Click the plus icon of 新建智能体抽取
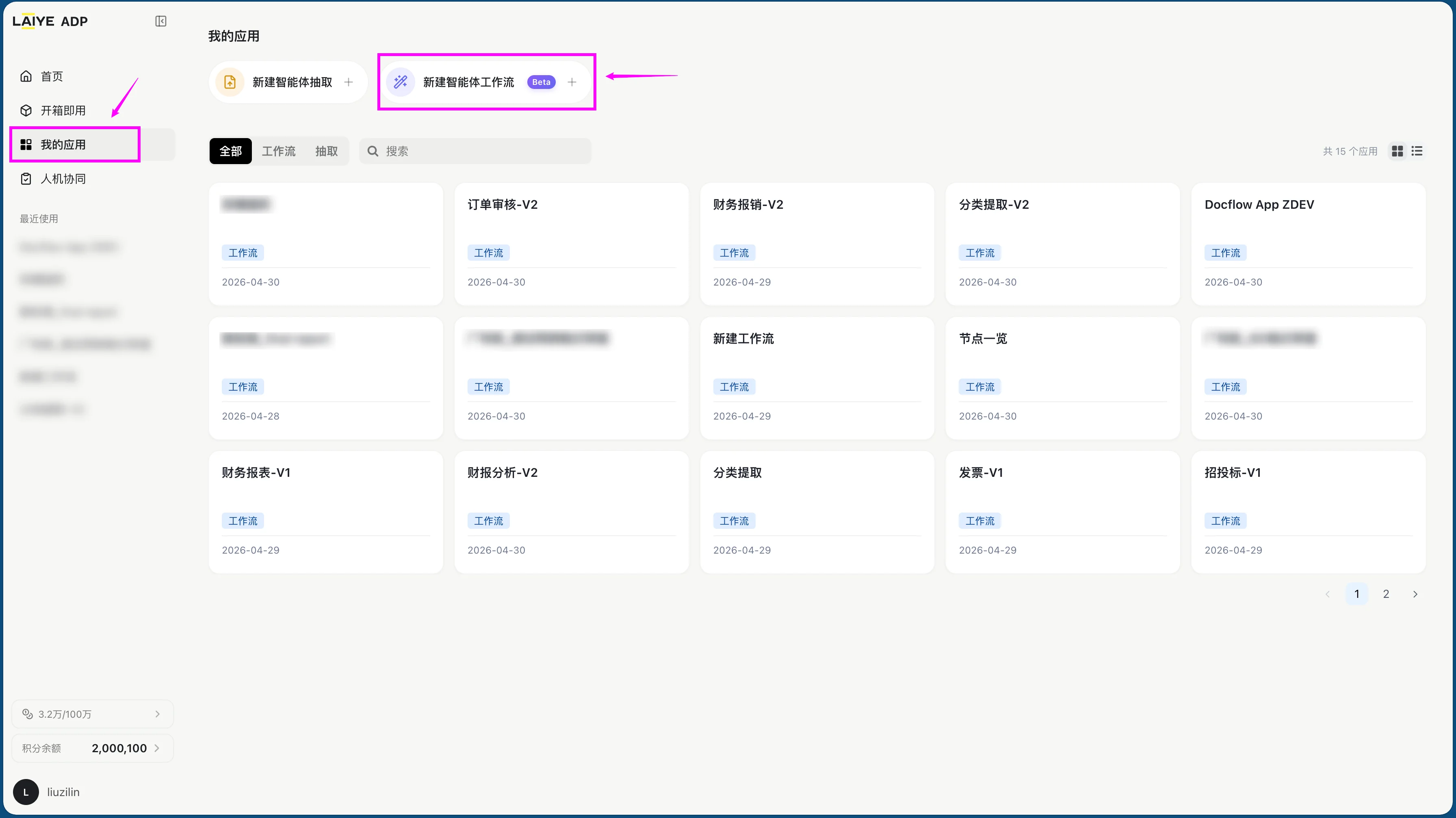The image size is (1456, 818). tap(349, 82)
